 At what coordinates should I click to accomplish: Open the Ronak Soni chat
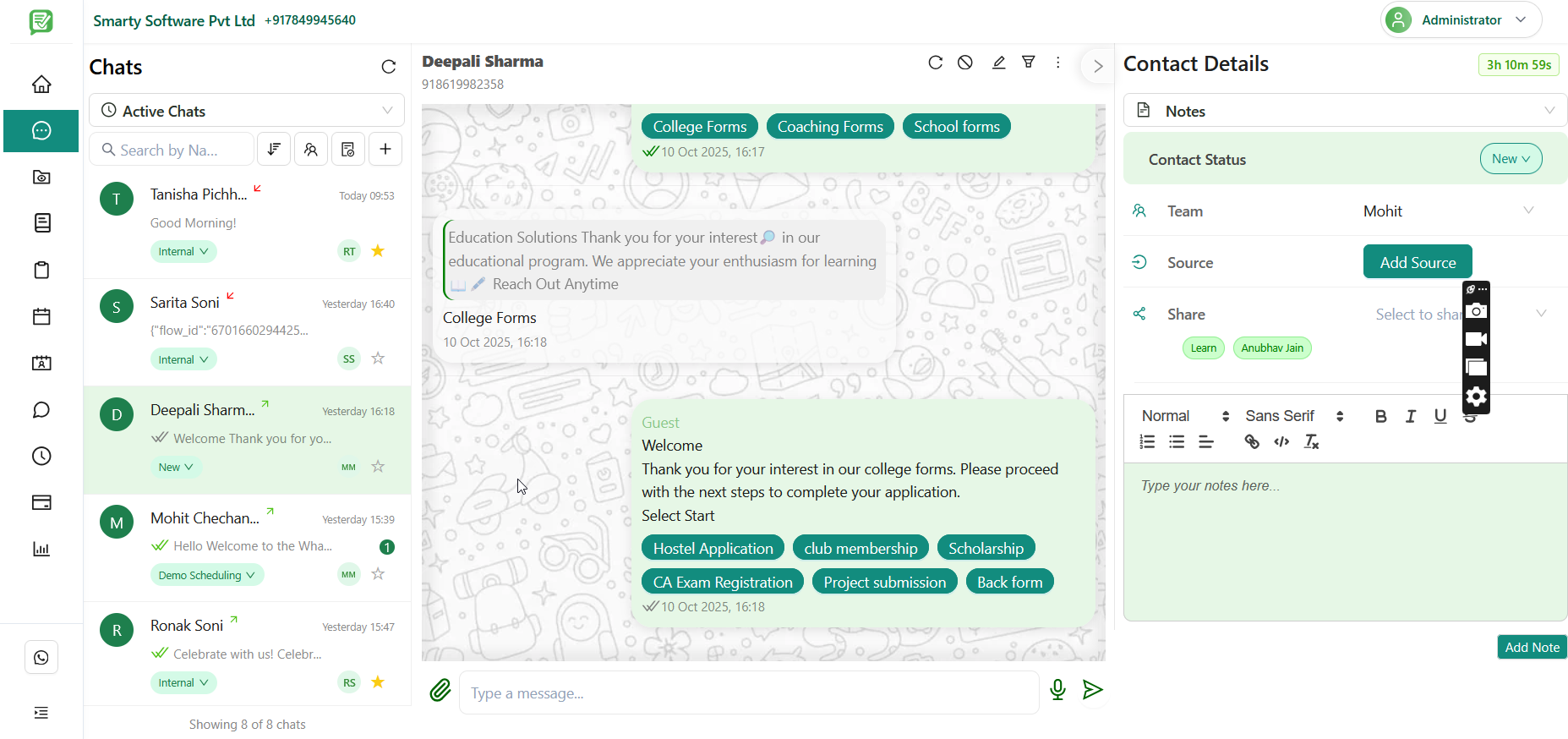coord(248,654)
